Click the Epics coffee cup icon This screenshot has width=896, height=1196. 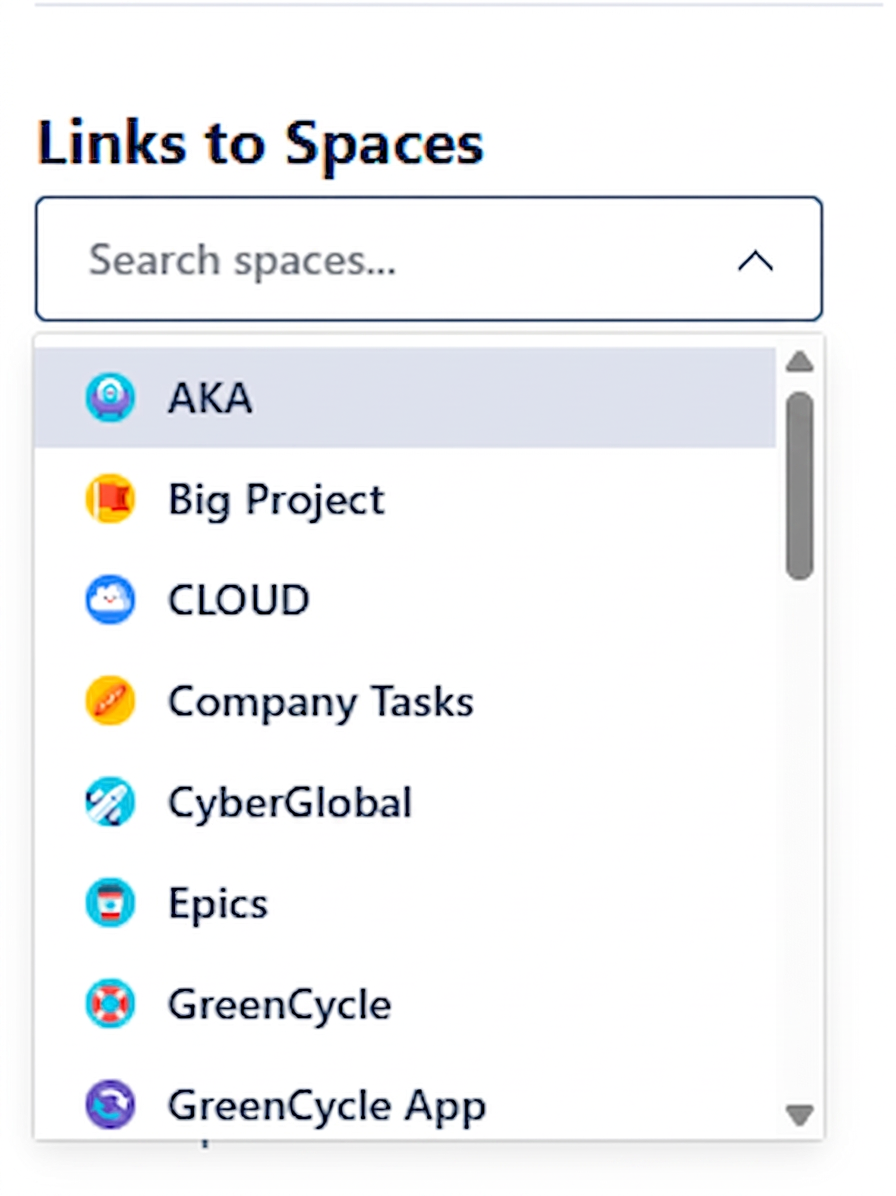(x=111, y=902)
